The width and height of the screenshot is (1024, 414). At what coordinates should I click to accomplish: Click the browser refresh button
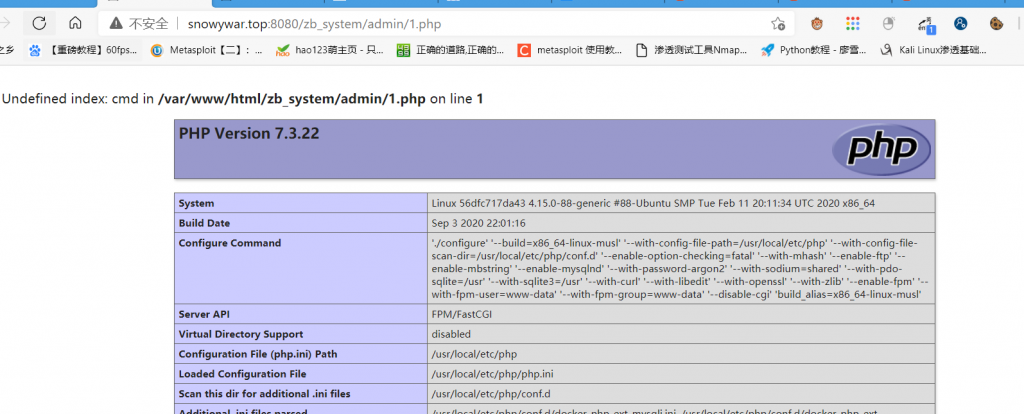[x=39, y=23]
